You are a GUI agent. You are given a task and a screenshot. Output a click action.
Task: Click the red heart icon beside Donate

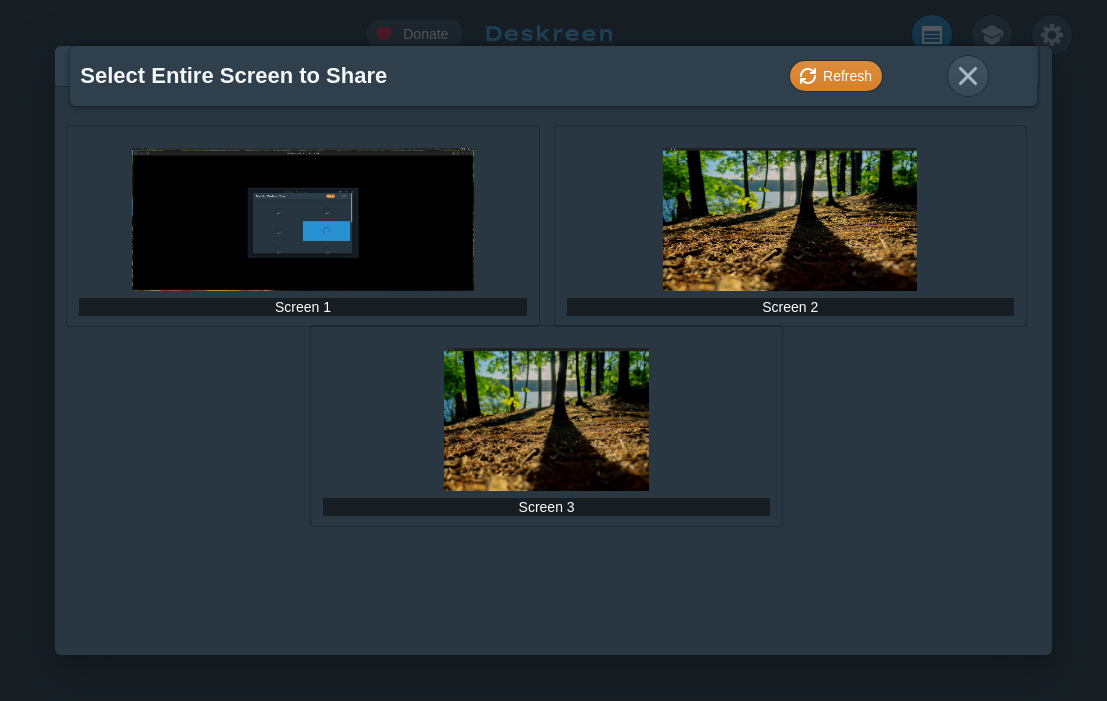click(x=384, y=34)
